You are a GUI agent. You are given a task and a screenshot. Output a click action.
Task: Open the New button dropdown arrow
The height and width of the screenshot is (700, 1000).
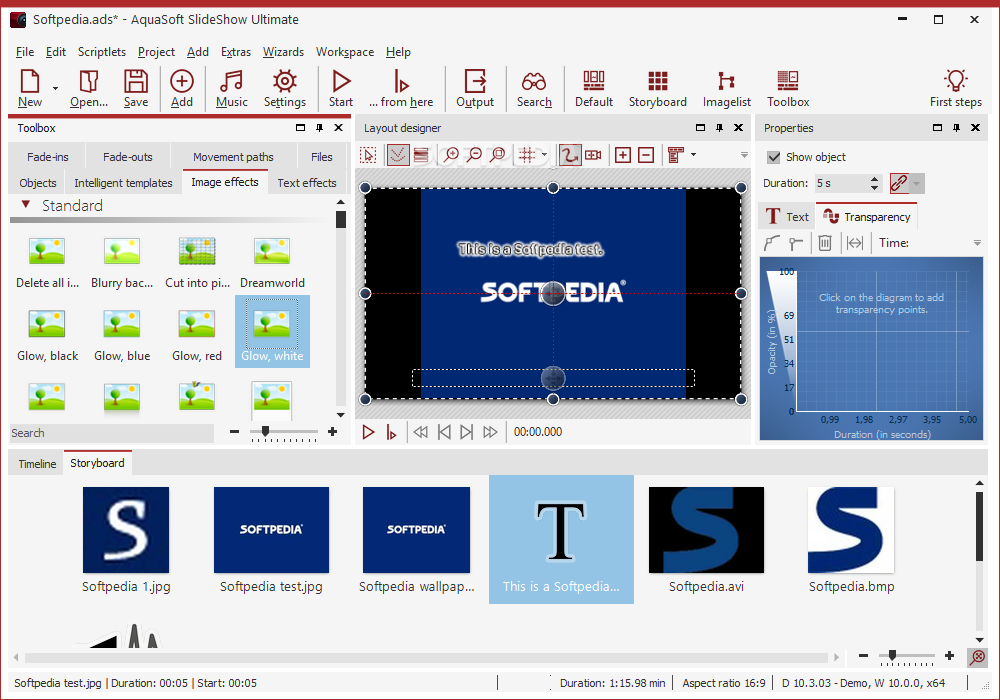click(x=55, y=89)
